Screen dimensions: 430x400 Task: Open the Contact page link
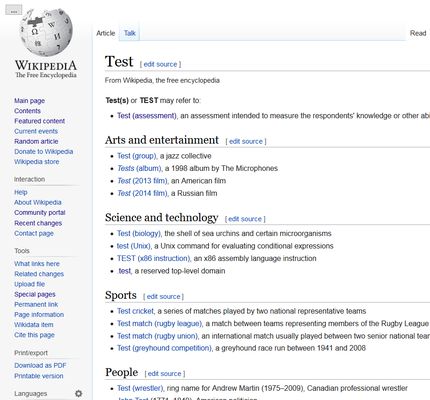pyautogui.click(x=34, y=233)
